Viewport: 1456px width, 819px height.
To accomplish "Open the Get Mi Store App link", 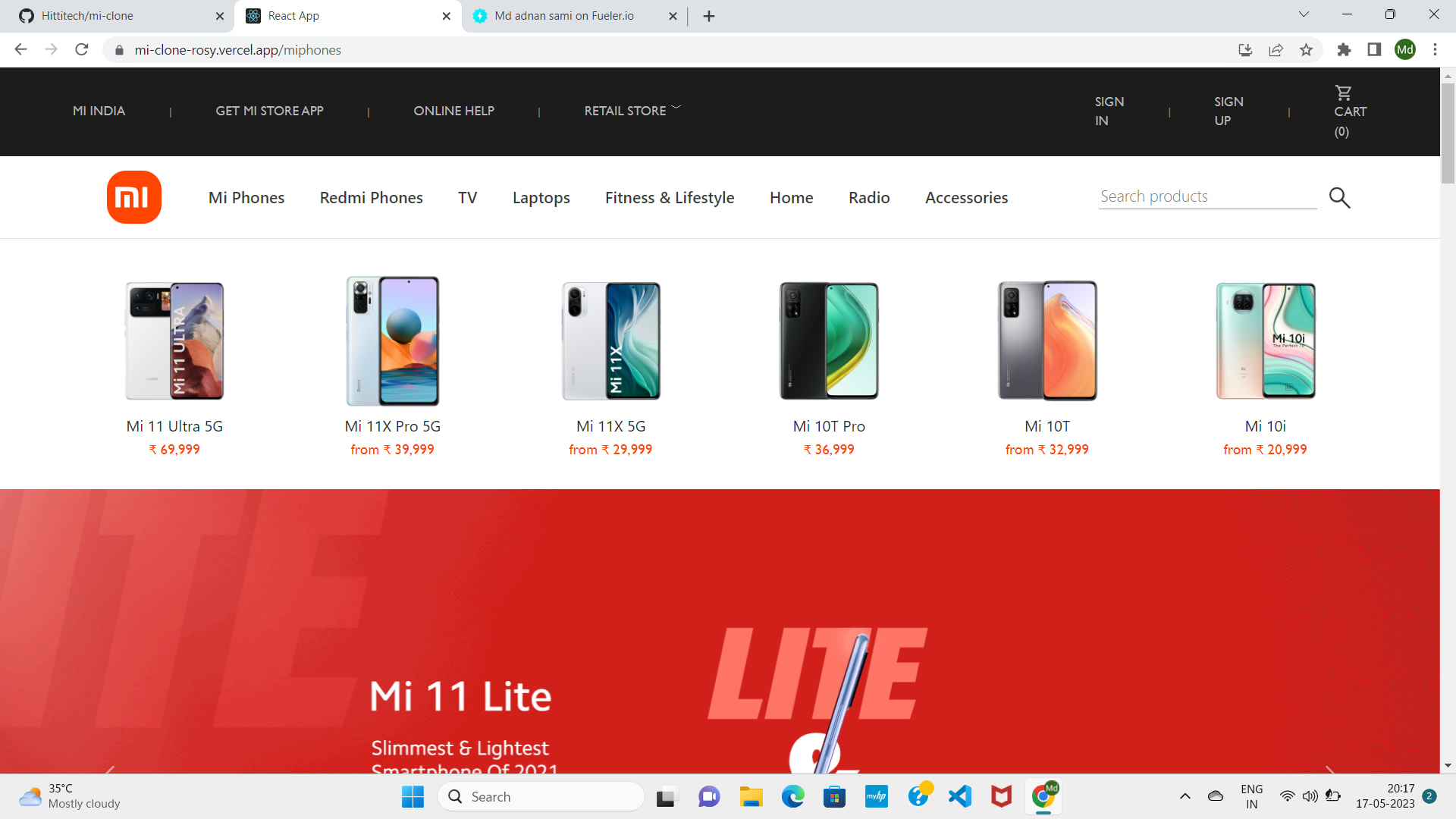I will [269, 111].
